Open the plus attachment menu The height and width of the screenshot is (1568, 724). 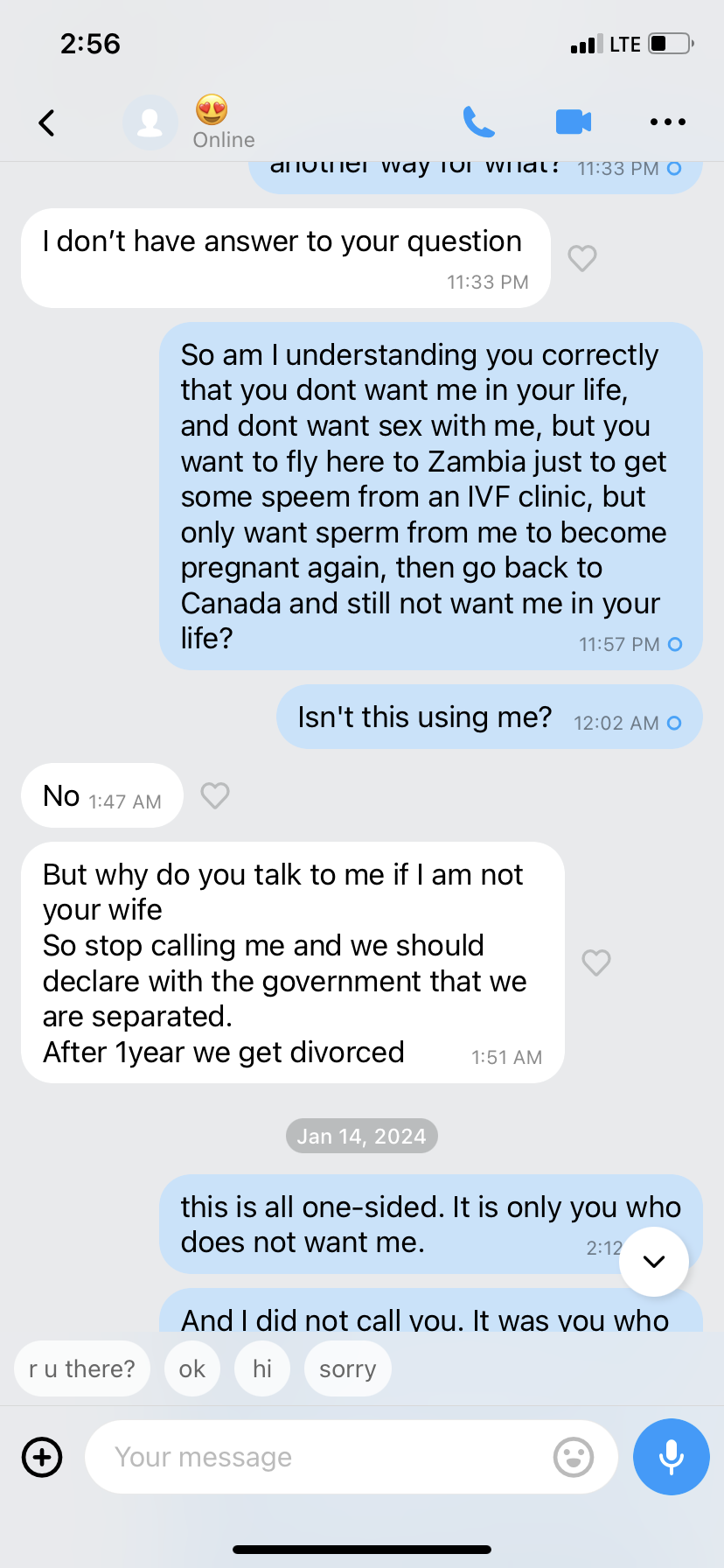[42, 1457]
